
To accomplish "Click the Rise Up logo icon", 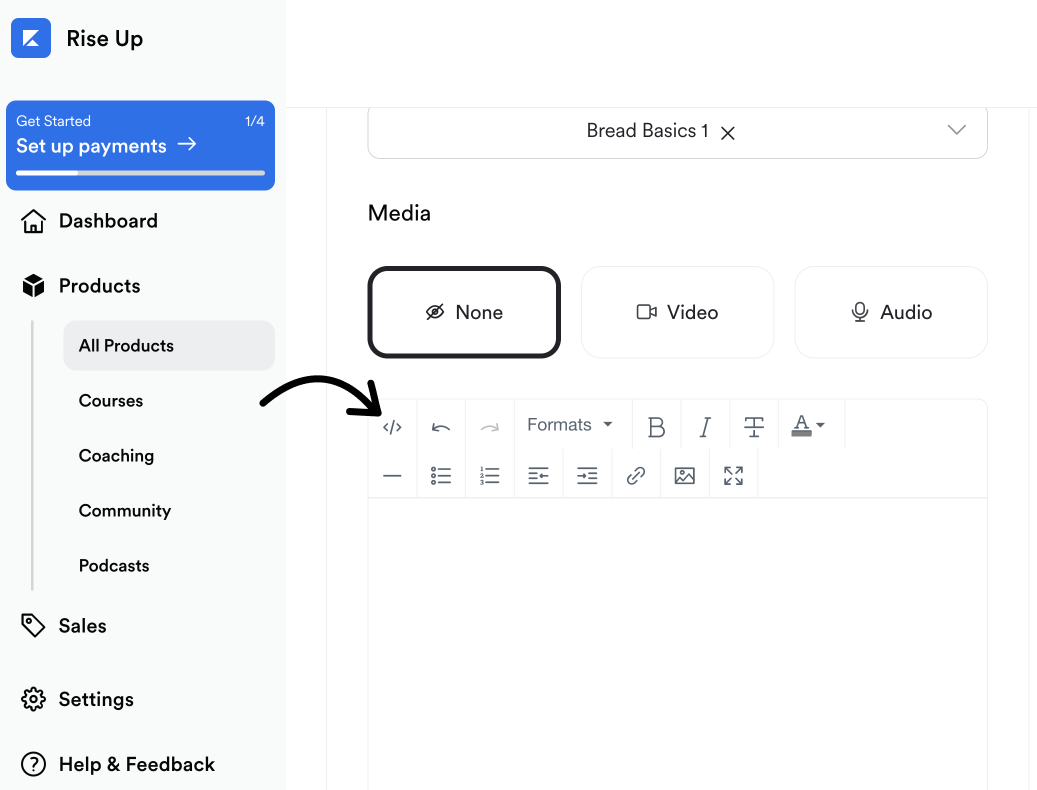I will pyautogui.click(x=31, y=38).
